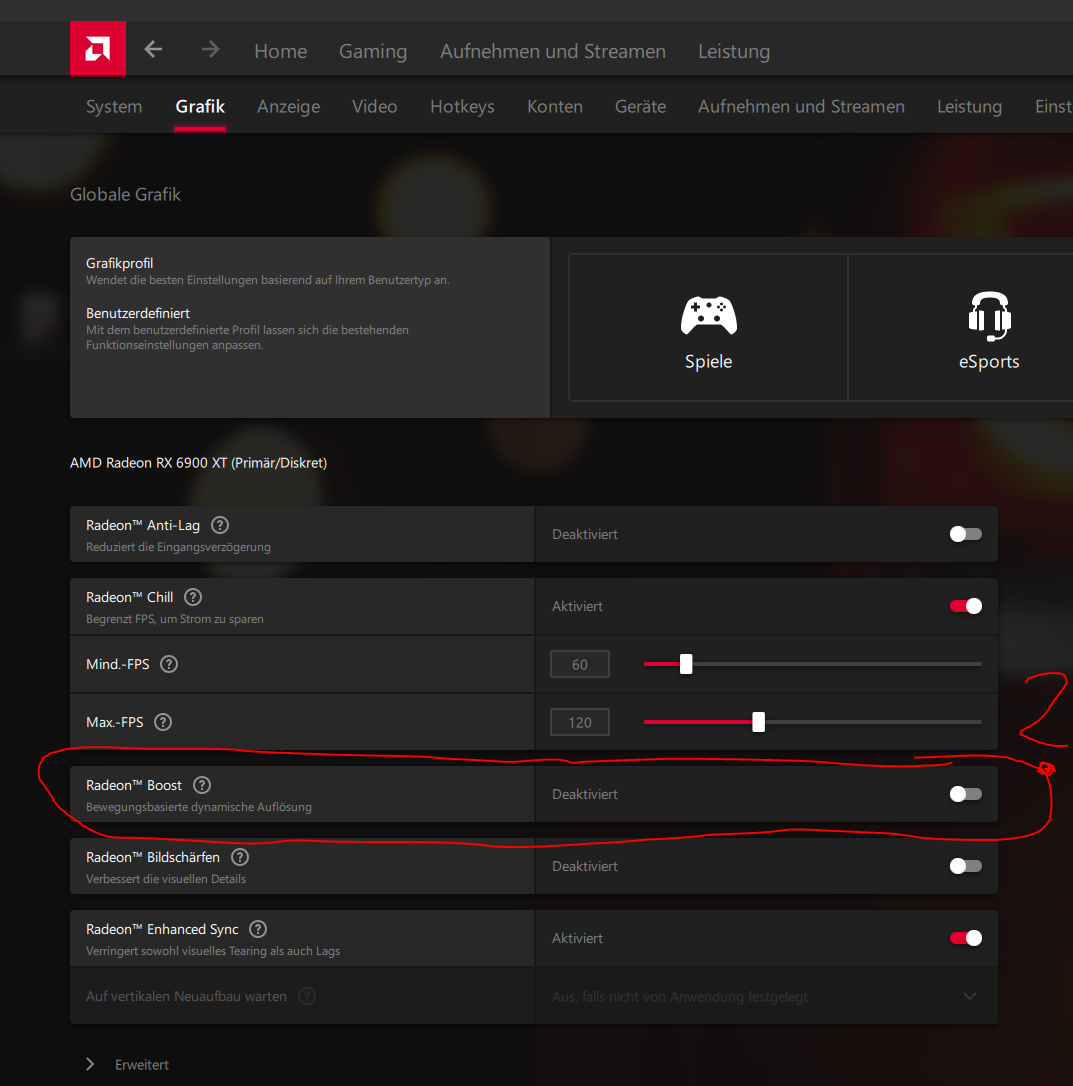Enable Radeon Bildschärfen toggle
Screen dimensions: 1073x1086
(x=966, y=866)
